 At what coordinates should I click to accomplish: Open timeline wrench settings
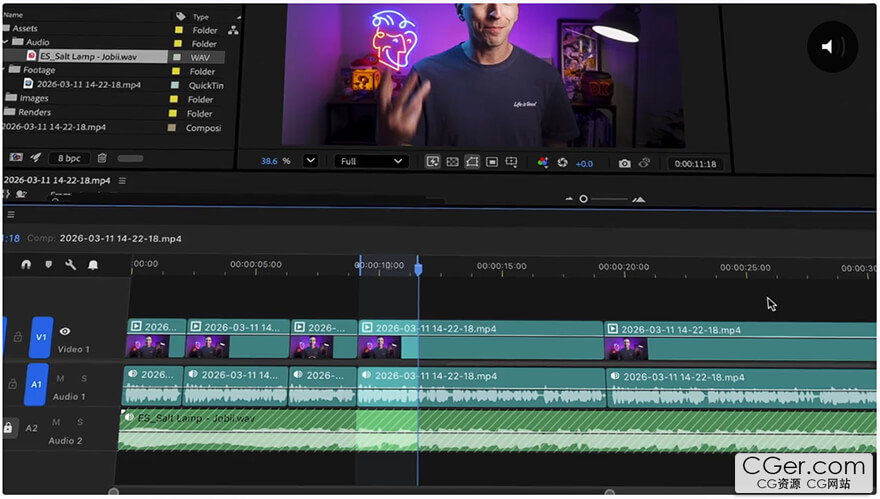(70, 265)
